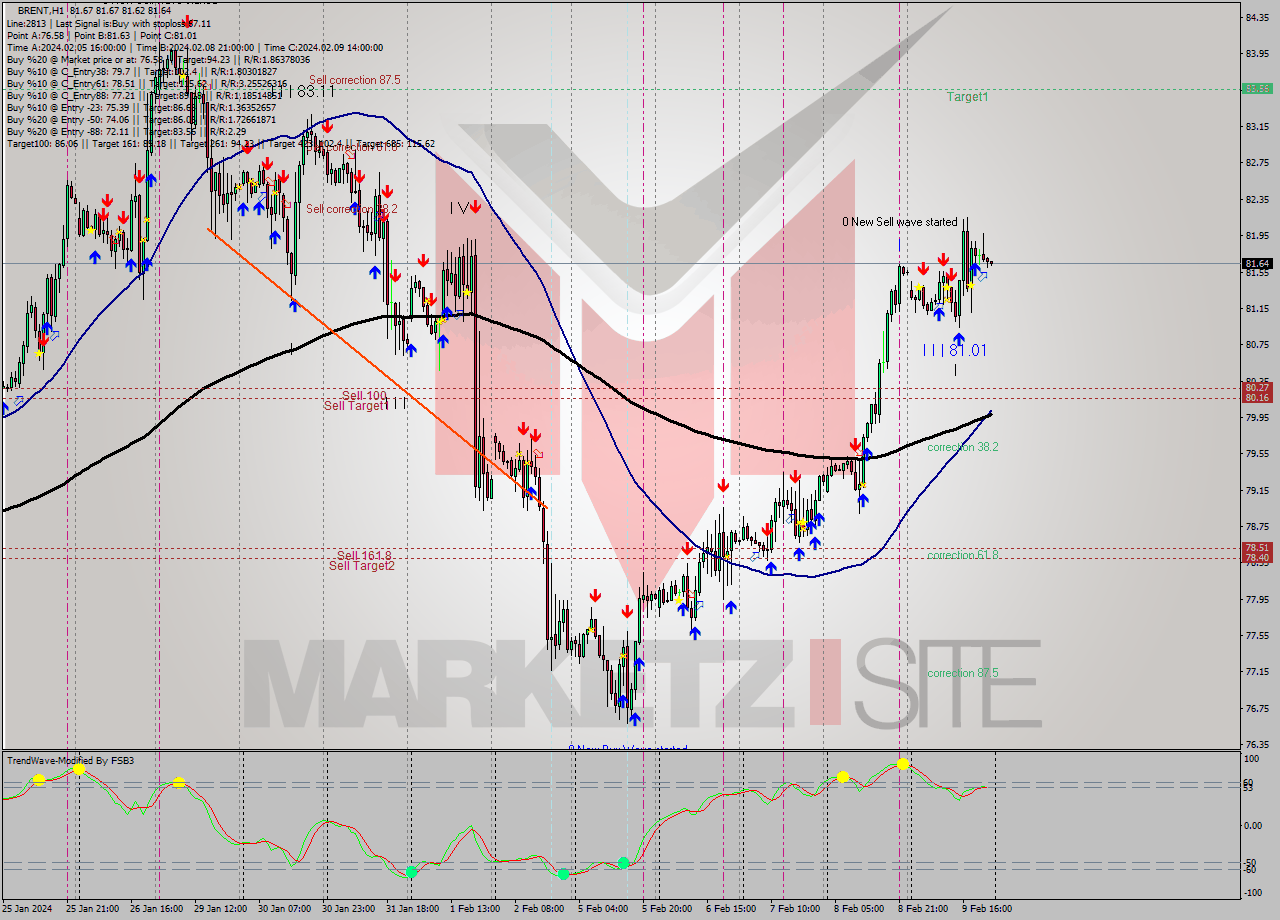Click the red 78.51 price tag

1257,547
